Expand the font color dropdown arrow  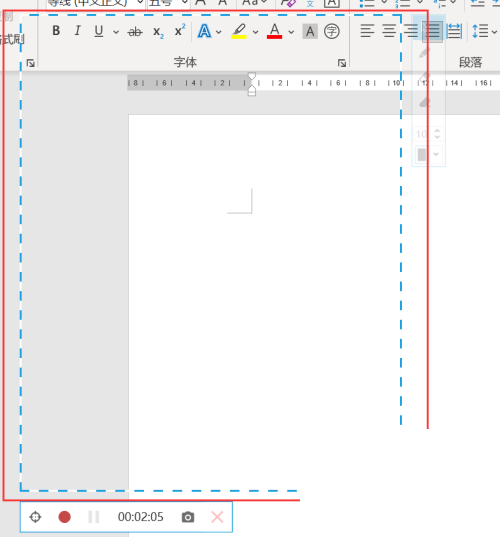291,32
